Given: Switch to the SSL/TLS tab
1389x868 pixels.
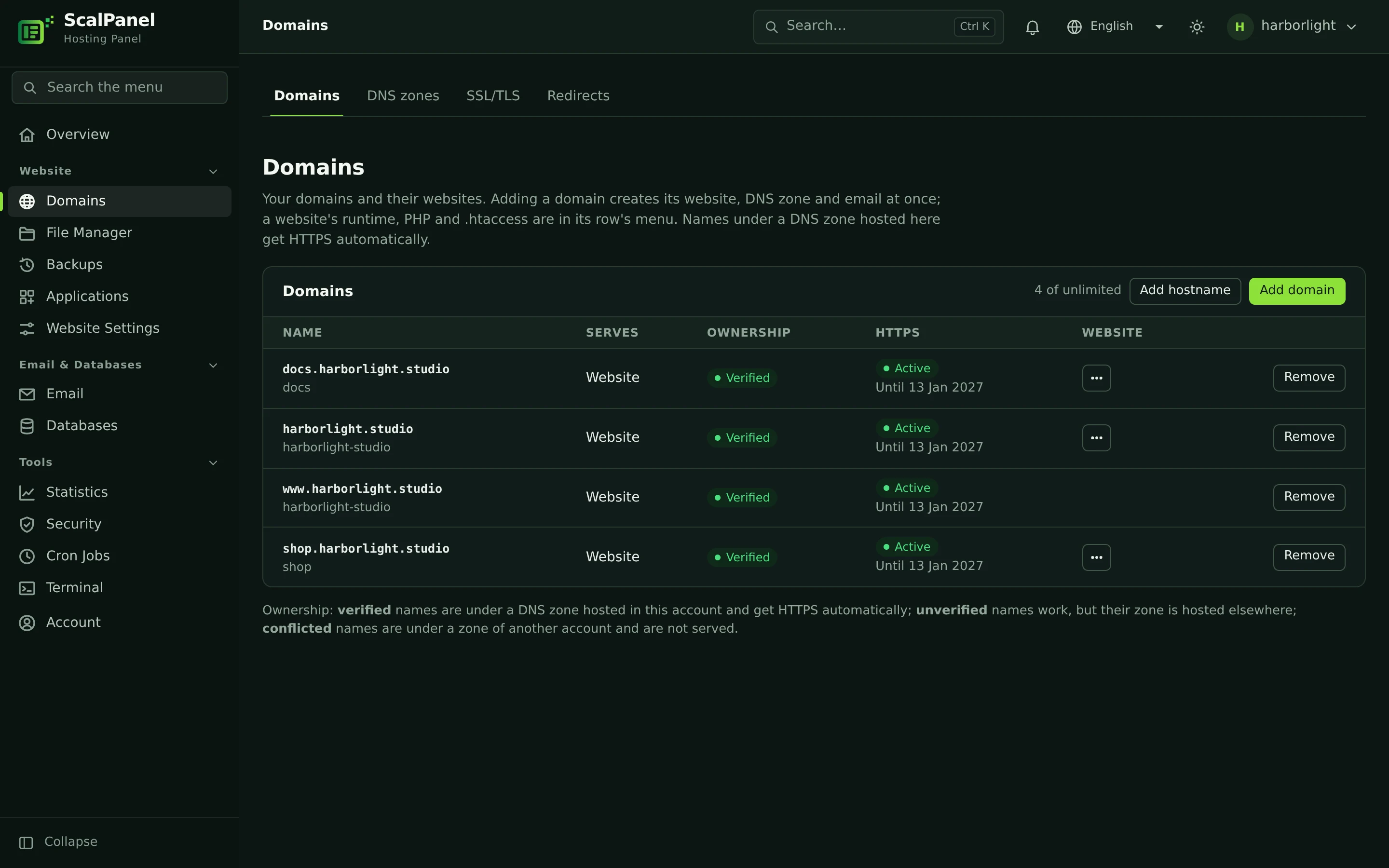Looking at the screenshot, I should pyautogui.click(x=493, y=96).
